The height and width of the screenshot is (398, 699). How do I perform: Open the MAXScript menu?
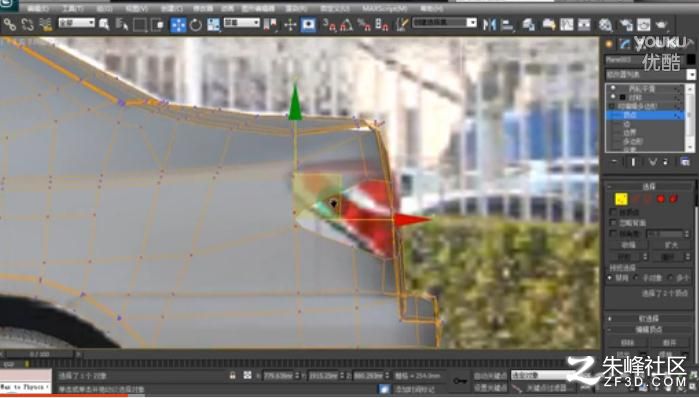(x=384, y=8)
